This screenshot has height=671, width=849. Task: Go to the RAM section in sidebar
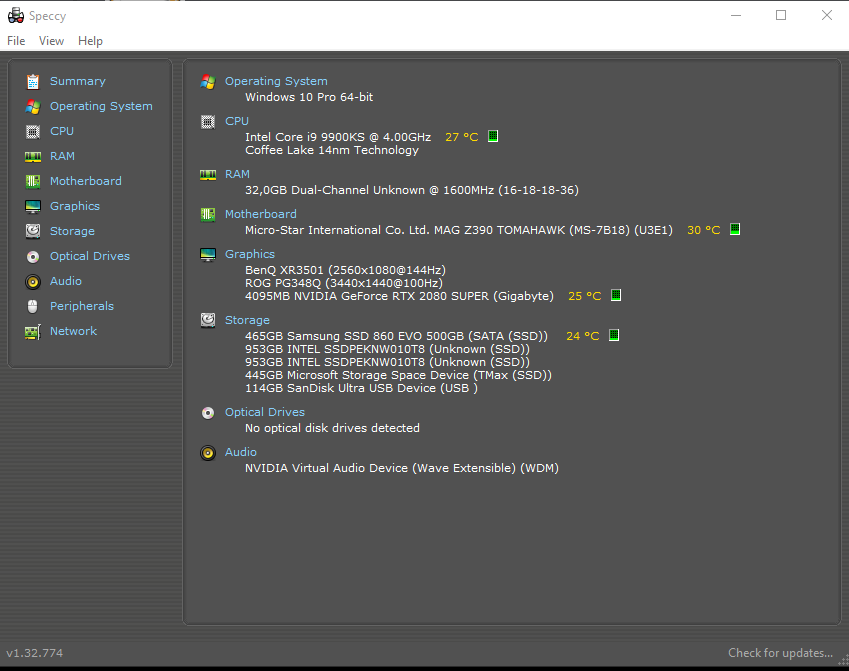(x=62, y=156)
